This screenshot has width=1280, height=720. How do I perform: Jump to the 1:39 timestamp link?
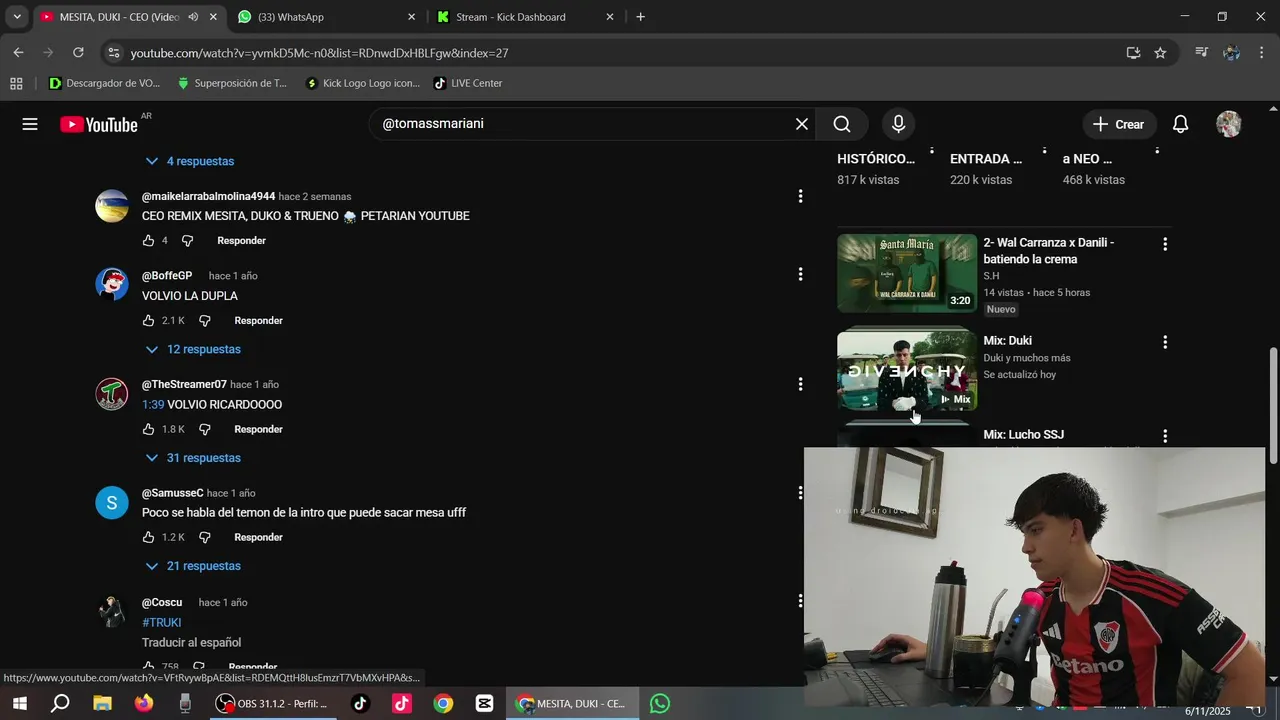[x=153, y=405]
